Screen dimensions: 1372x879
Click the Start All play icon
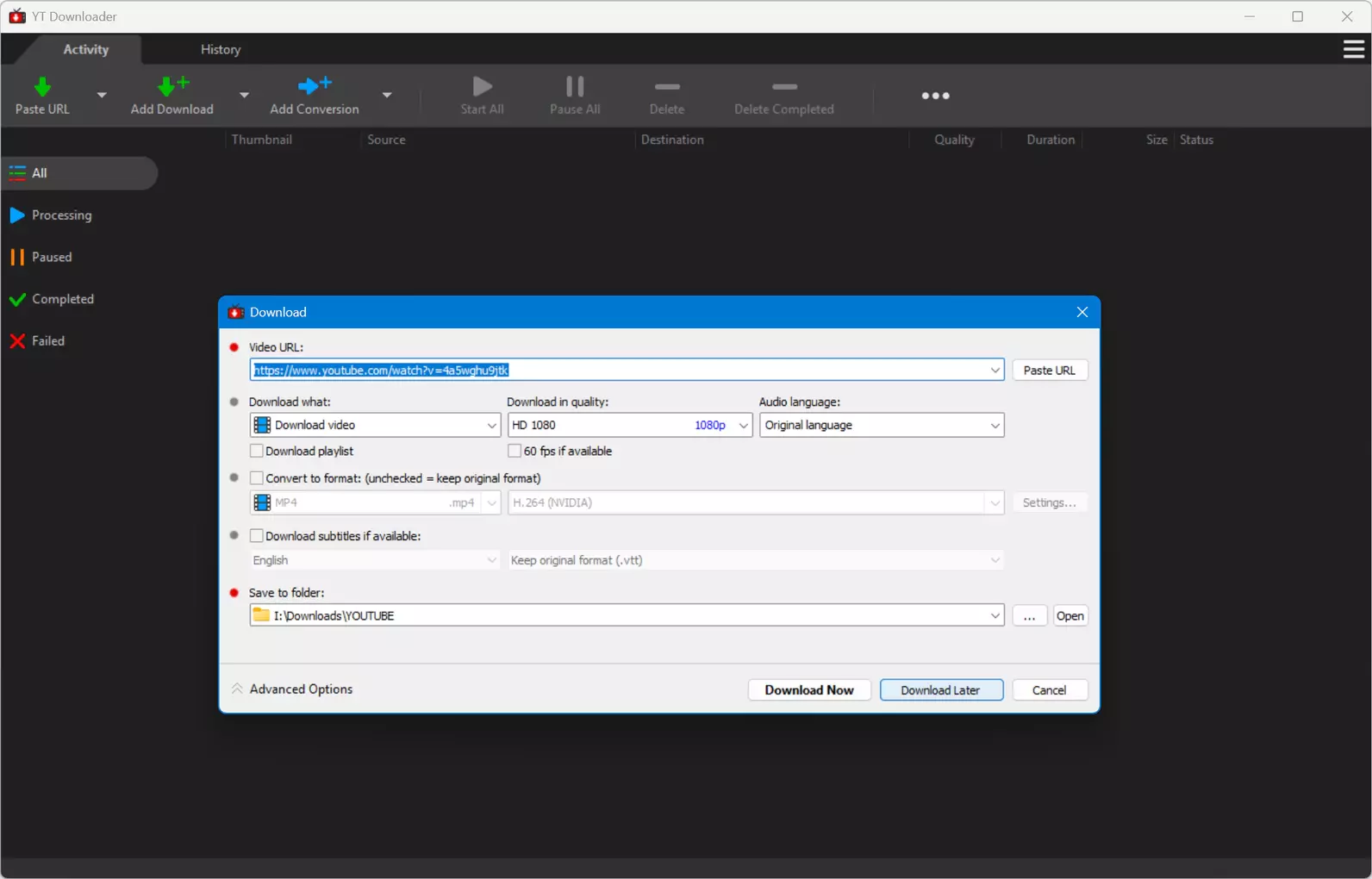pos(483,86)
